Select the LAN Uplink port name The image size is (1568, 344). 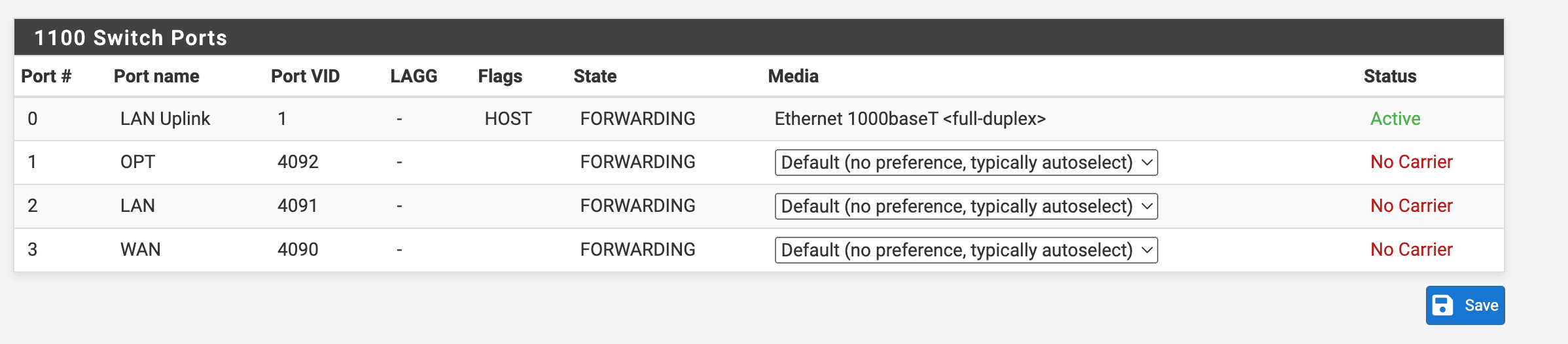165,119
